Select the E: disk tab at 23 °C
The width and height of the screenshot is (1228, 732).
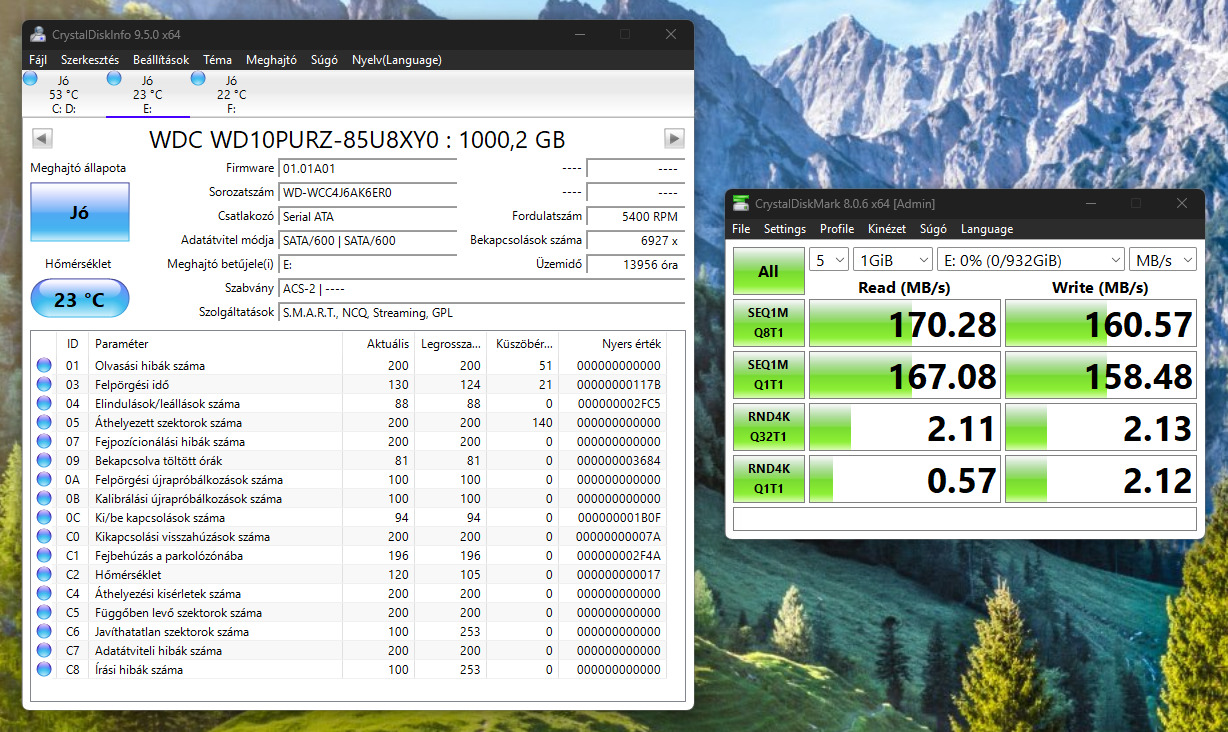point(147,94)
